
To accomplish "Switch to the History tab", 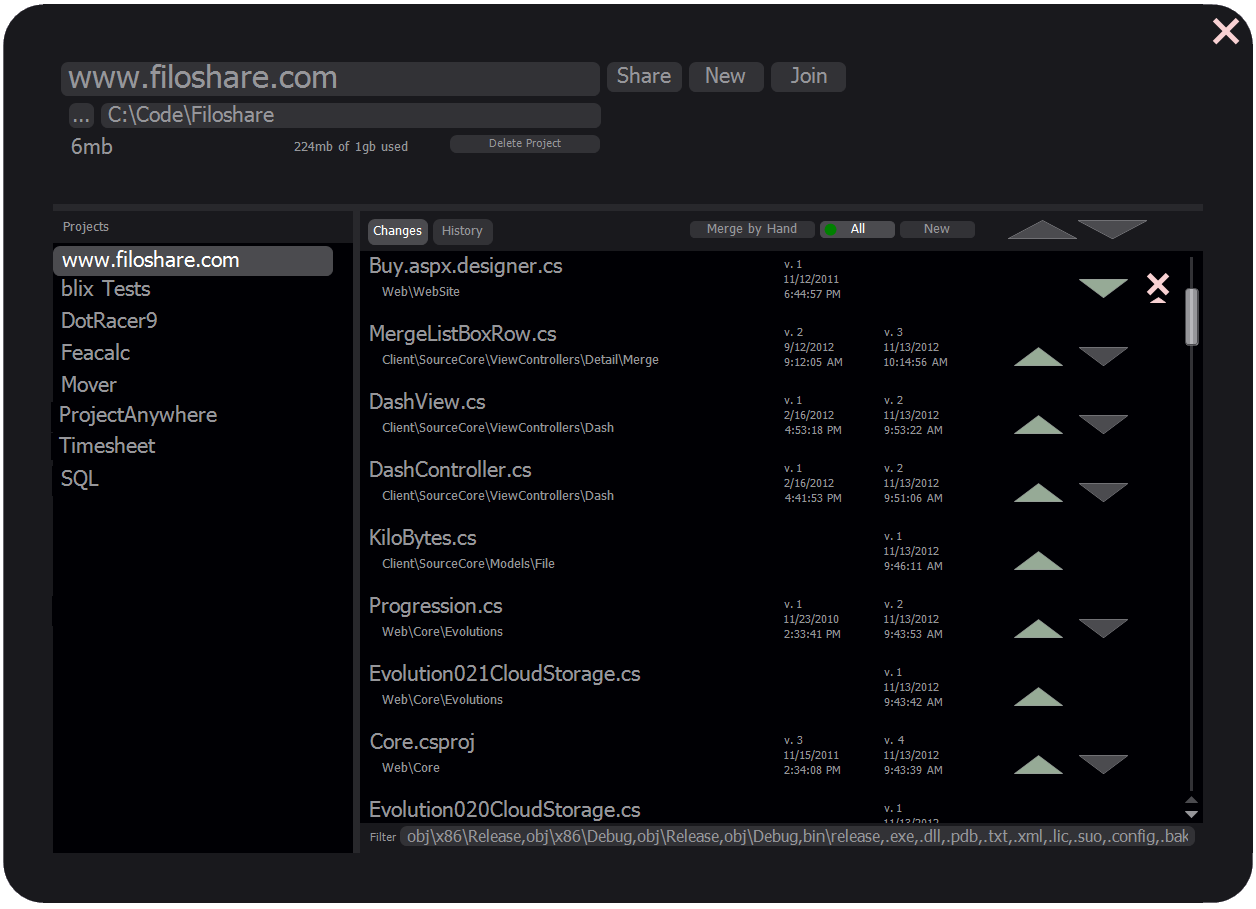I will click(x=462, y=231).
